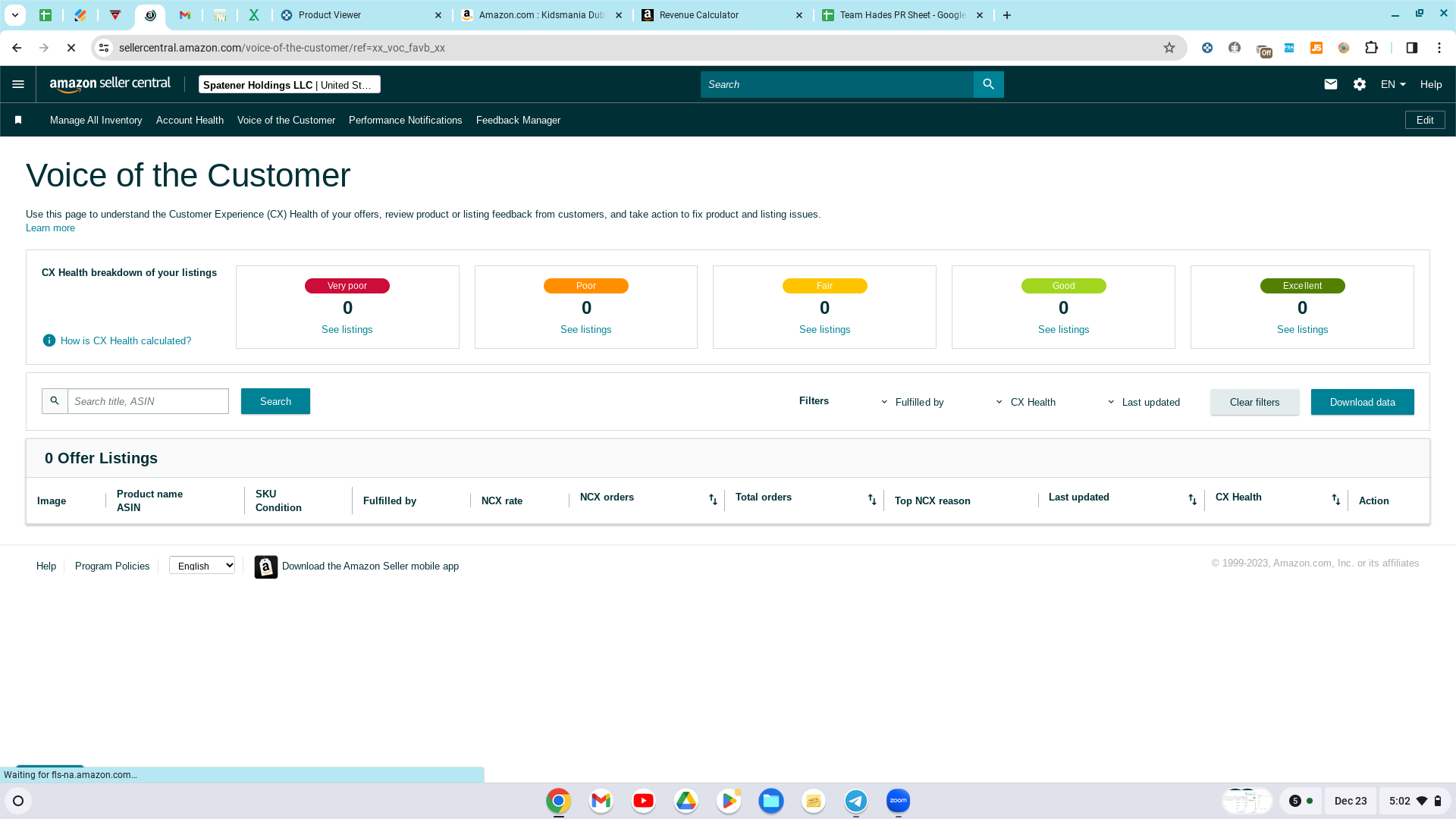
Task: Open Files app from the shelf
Action: (x=770, y=801)
